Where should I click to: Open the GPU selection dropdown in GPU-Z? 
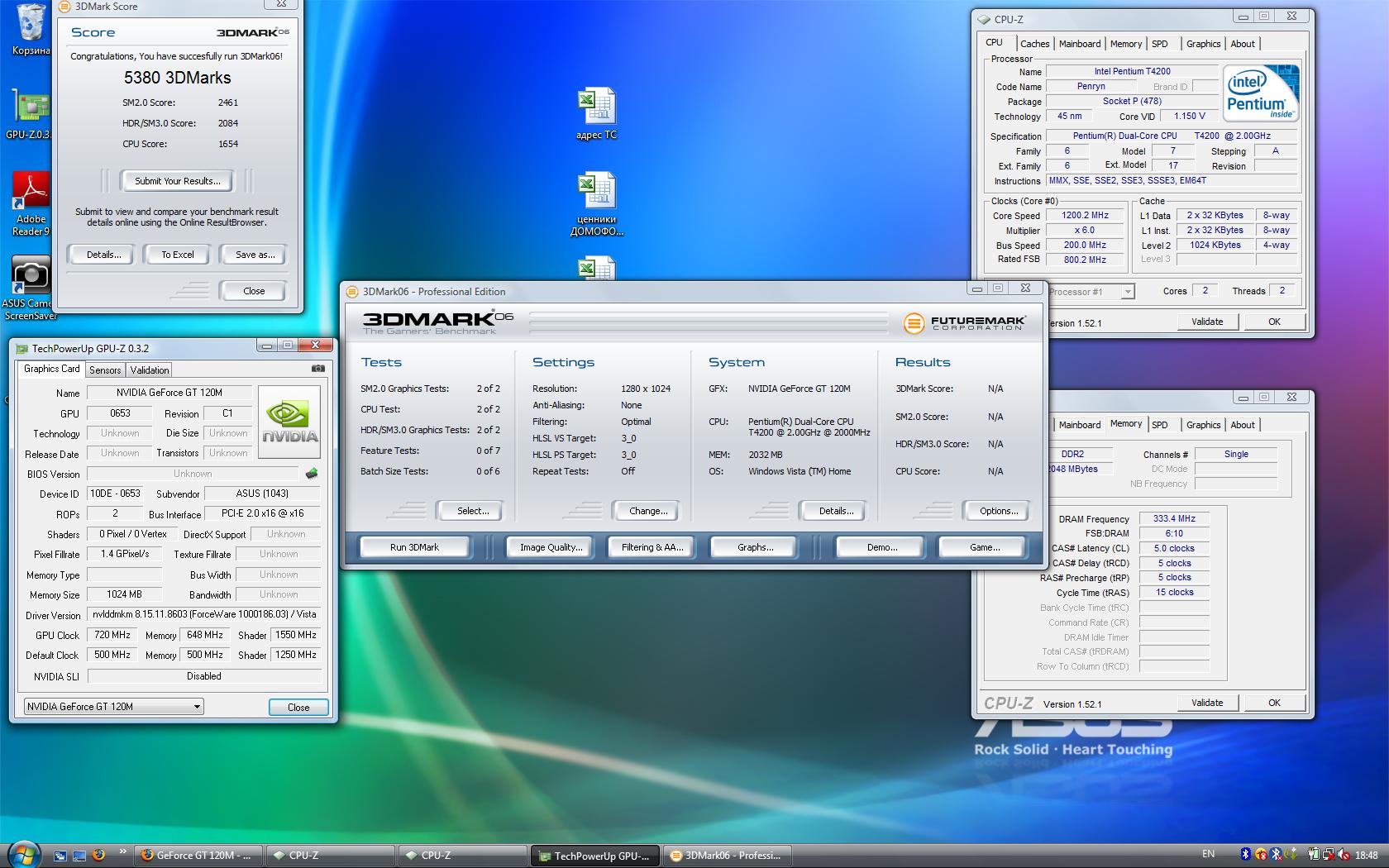click(113, 706)
